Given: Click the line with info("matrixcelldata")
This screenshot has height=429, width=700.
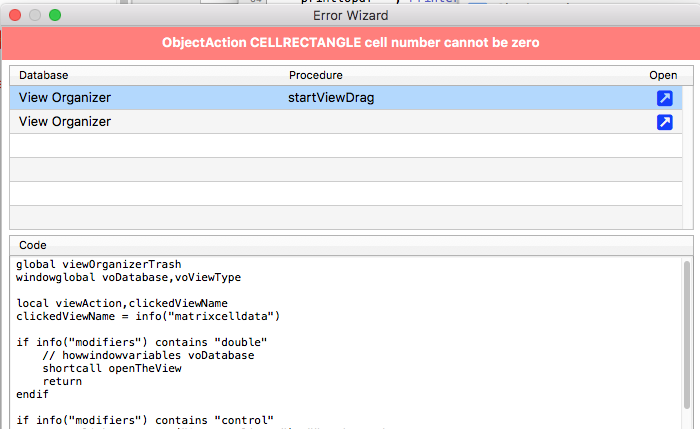Looking at the screenshot, I should (148, 316).
